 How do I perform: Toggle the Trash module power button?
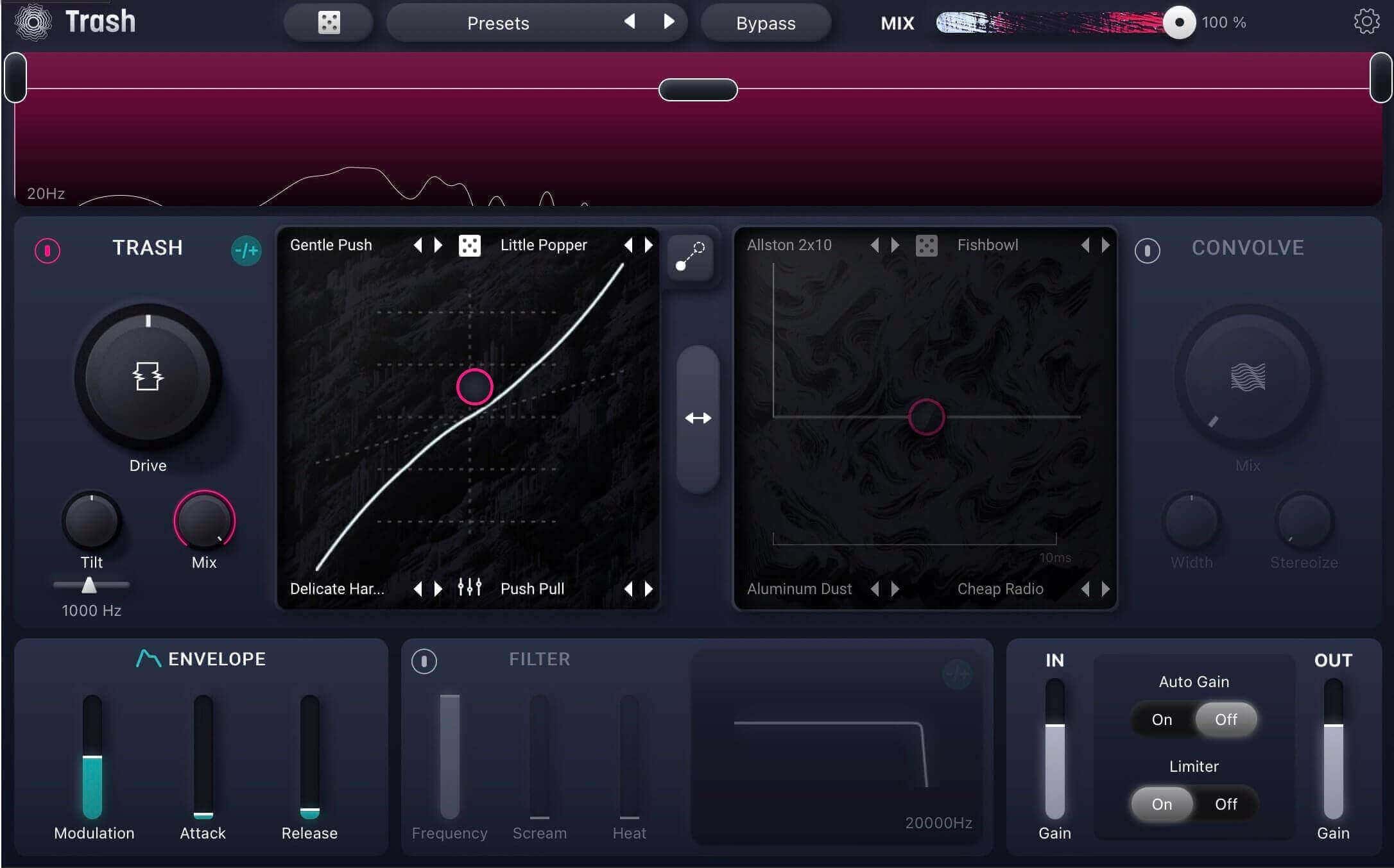tap(47, 250)
